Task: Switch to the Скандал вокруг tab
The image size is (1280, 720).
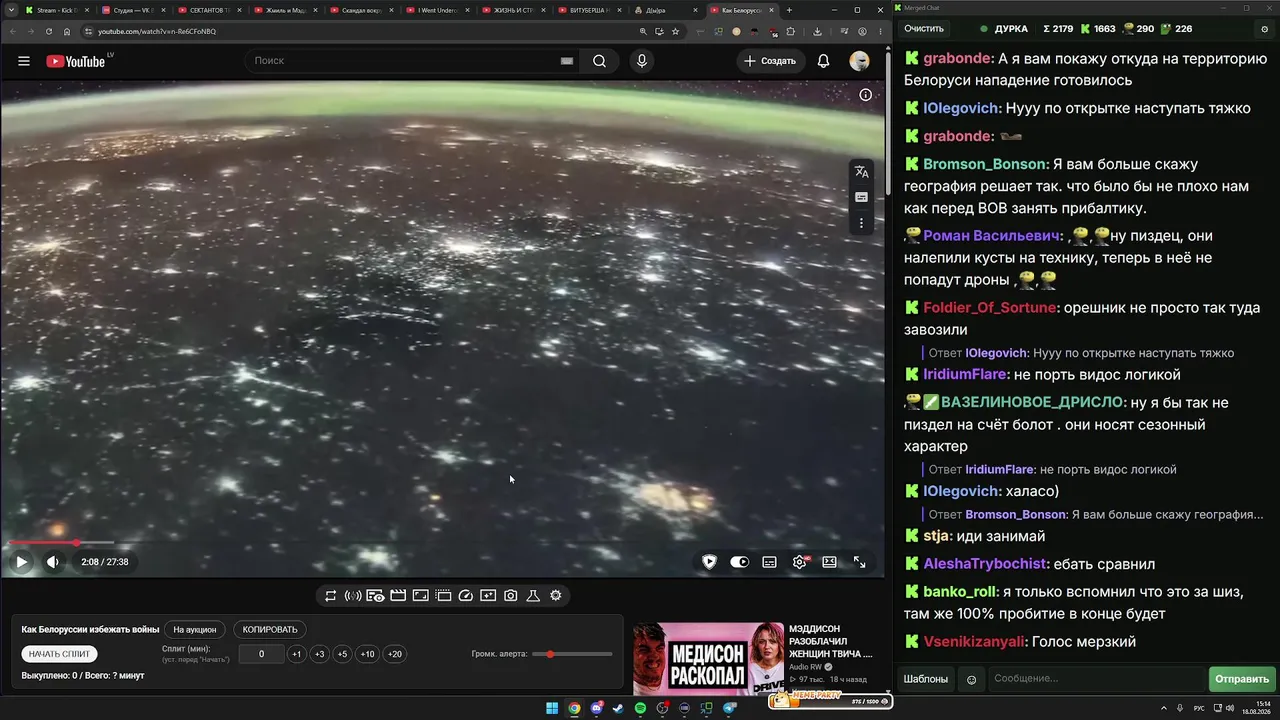Action: click(361, 10)
